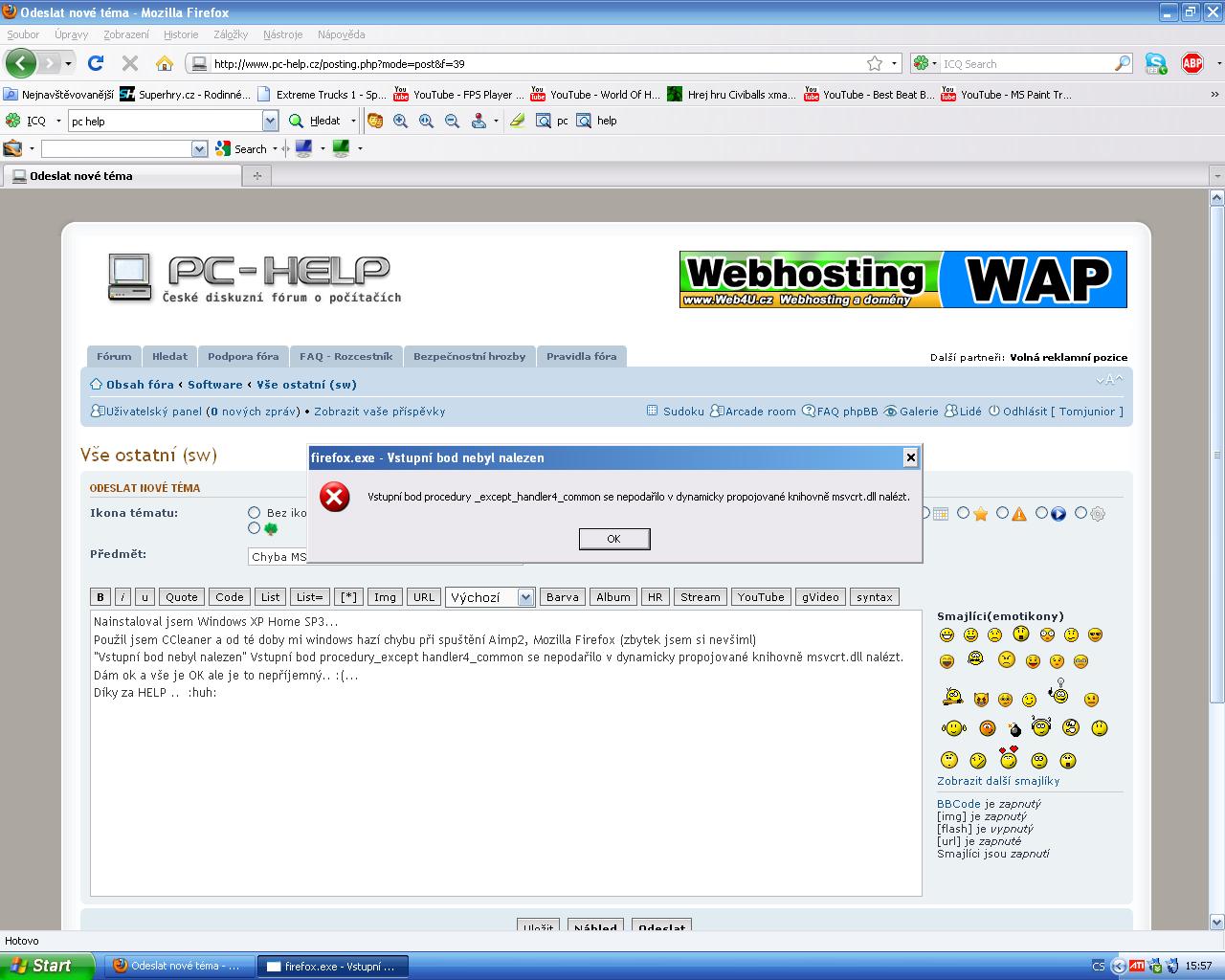Click inside the post message text area
1225x980 pixels.
click(x=505, y=785)
